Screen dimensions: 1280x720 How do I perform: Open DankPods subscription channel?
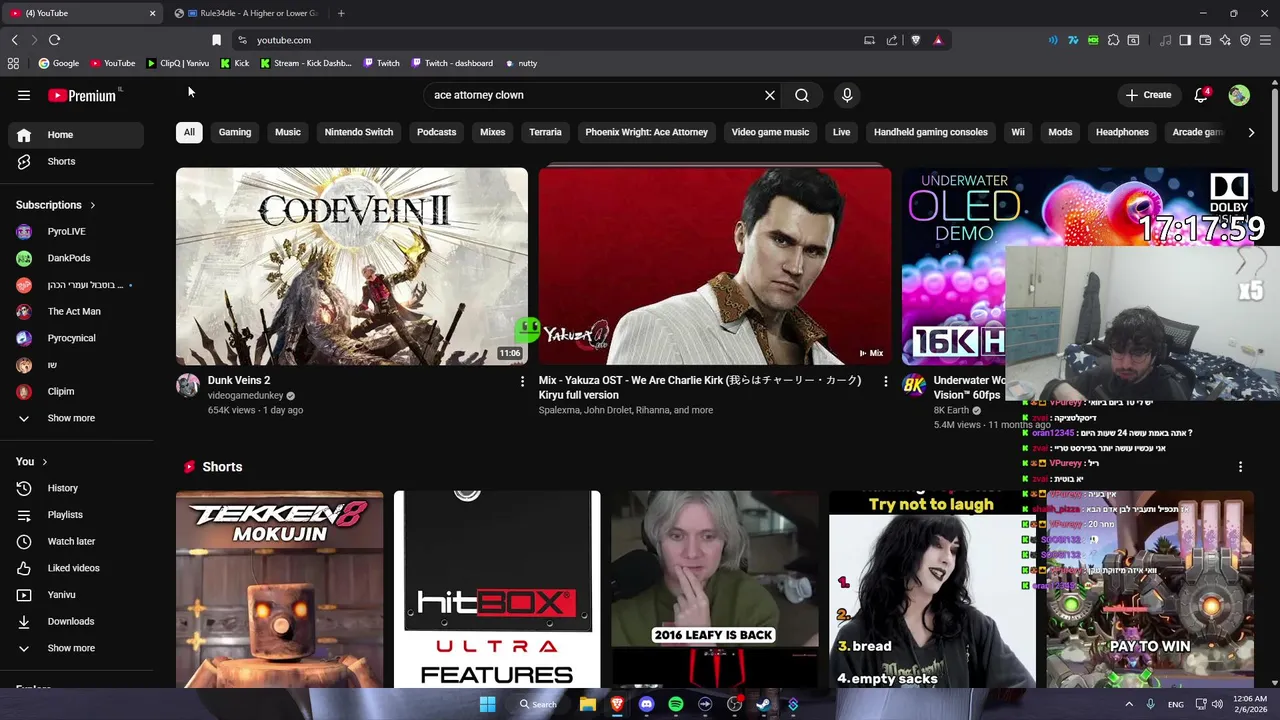(76, 258)
